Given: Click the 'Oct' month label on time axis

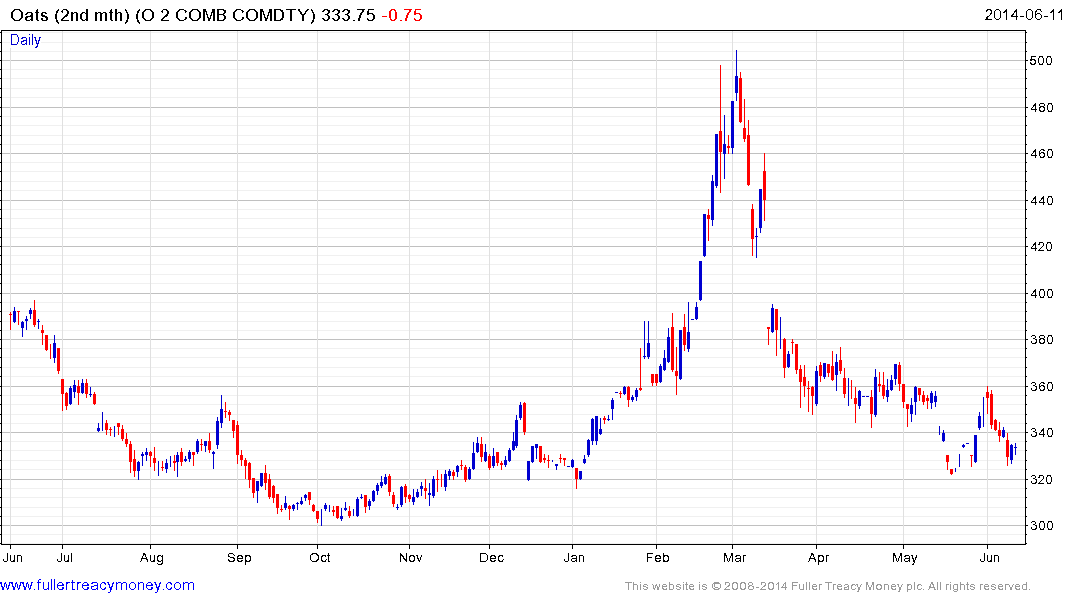Looking at the screenshot, I should tap(319, 557).
